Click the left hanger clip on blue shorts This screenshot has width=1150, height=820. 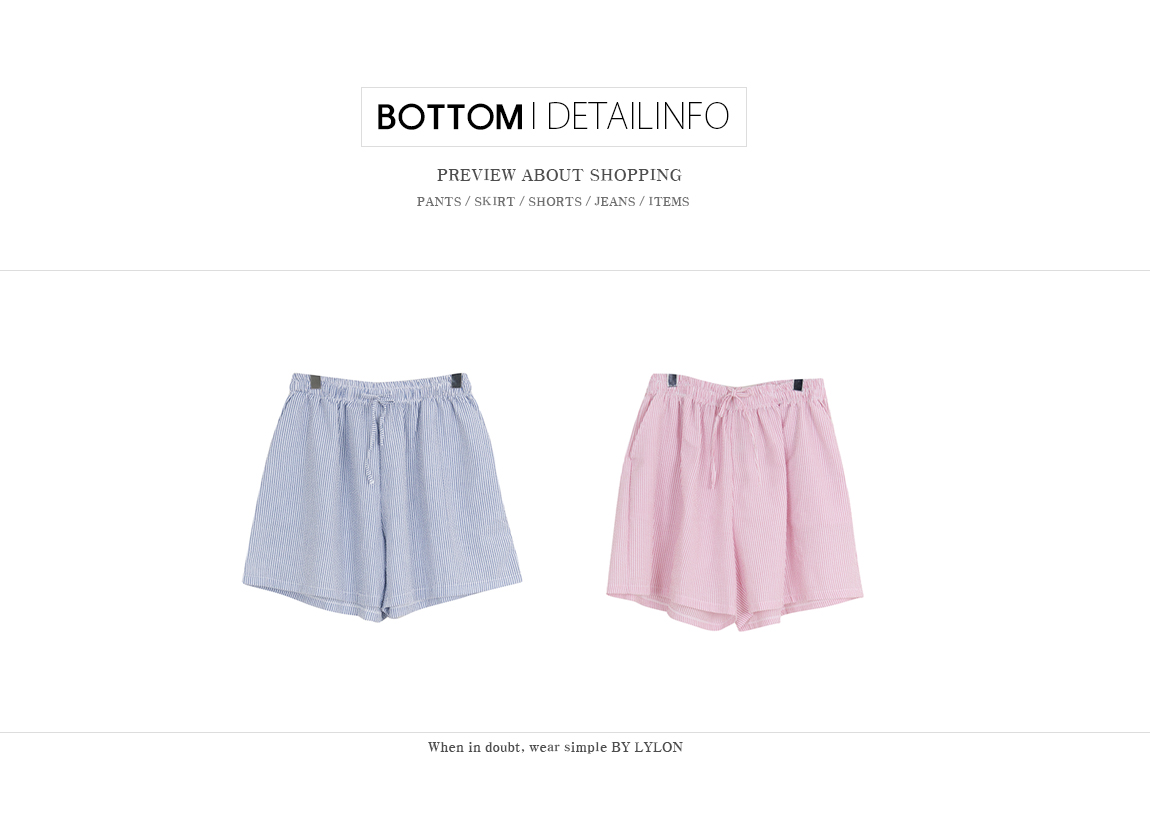315,382
